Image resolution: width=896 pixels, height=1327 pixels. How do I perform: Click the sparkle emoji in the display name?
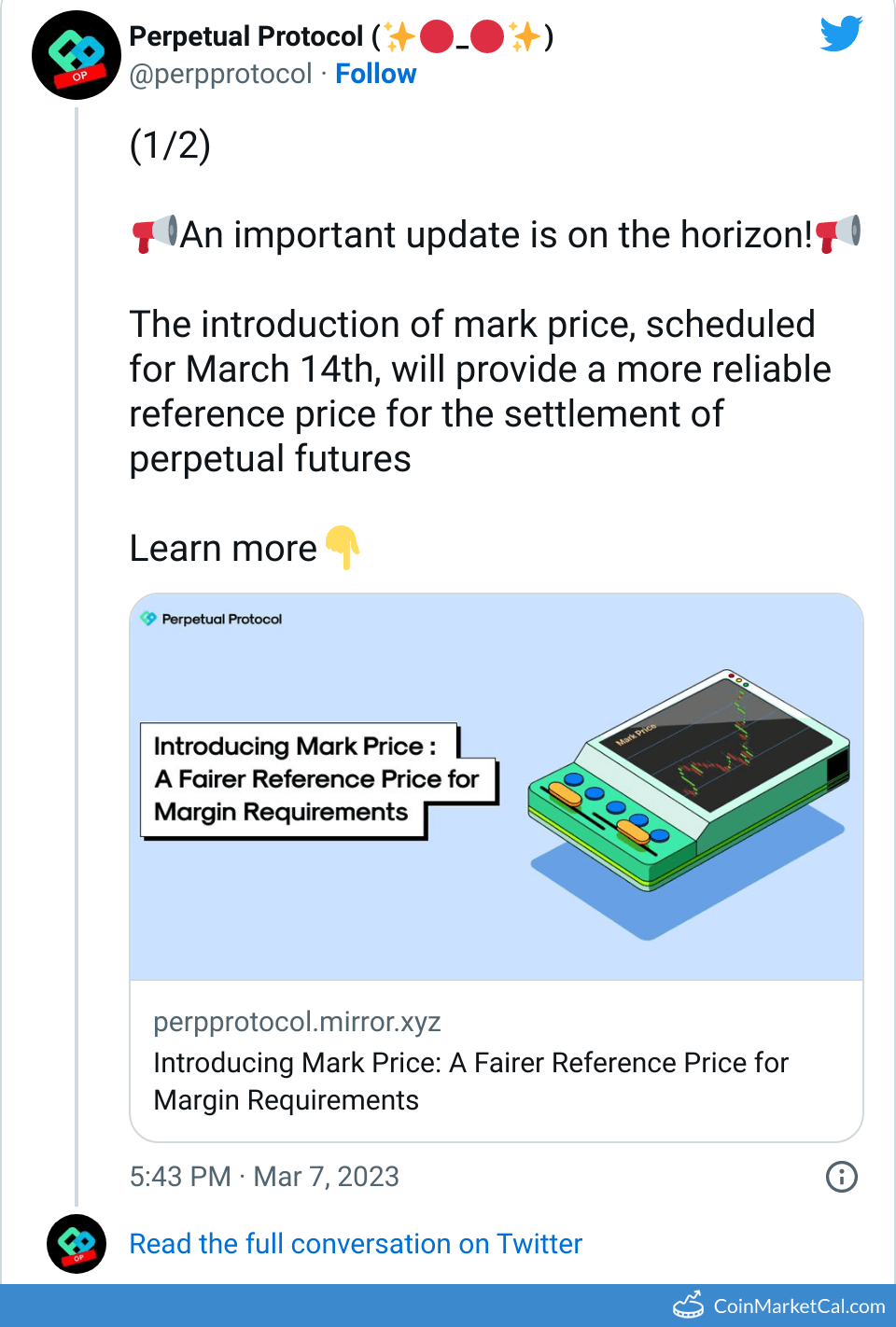[x=400, y=37]
